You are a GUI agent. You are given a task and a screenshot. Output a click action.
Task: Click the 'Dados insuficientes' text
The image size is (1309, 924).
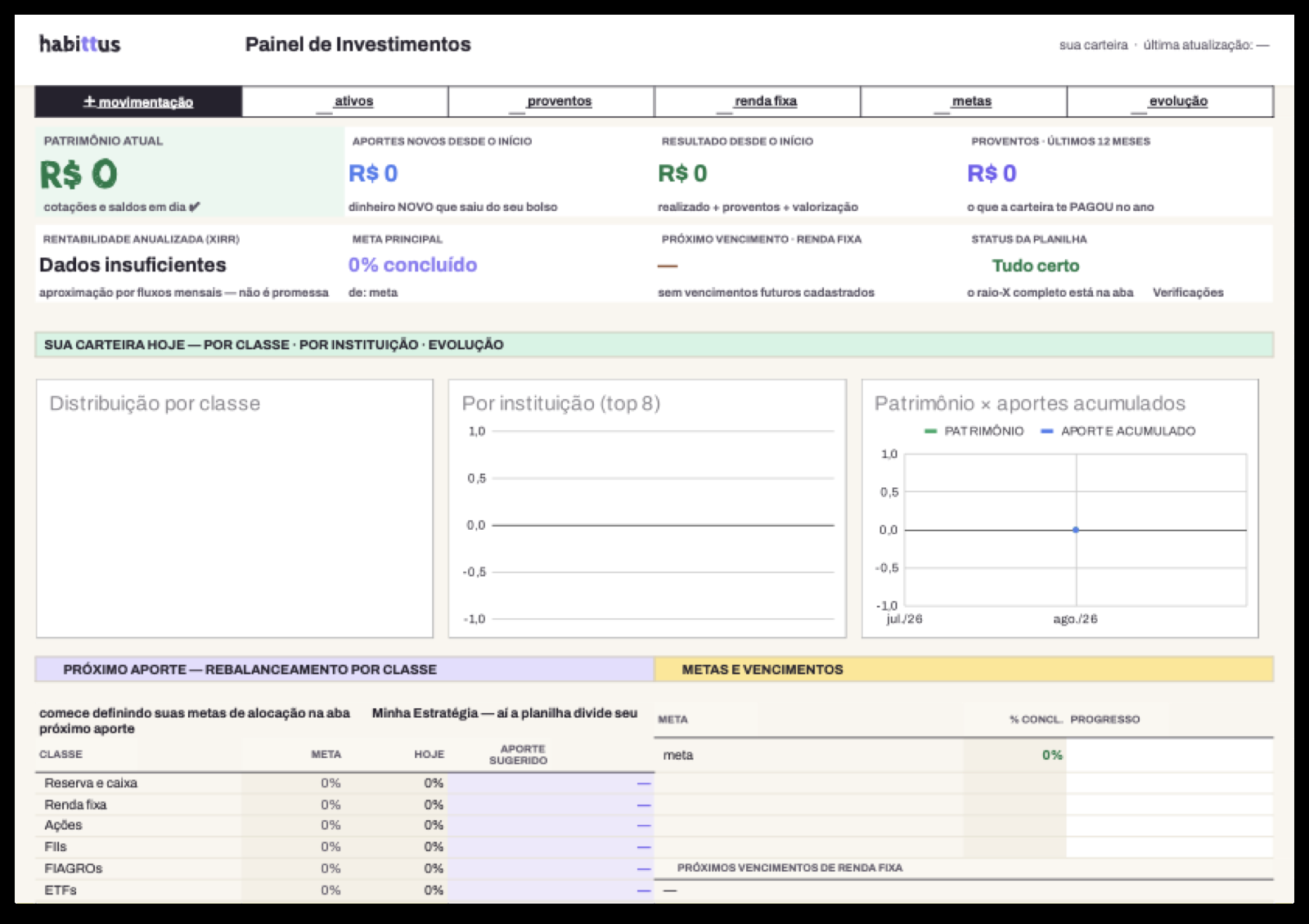[133, 265]
